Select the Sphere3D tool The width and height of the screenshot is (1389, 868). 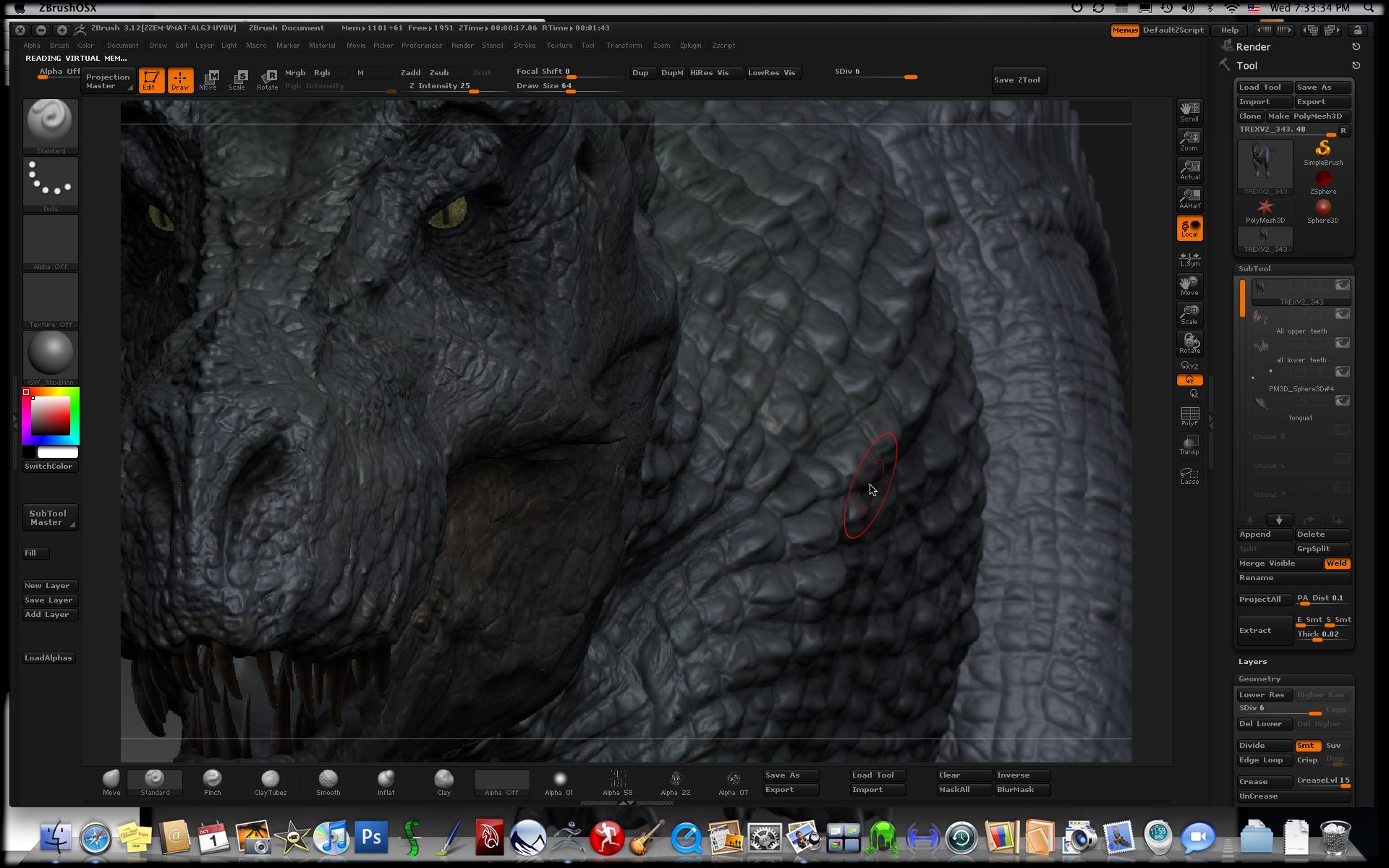1322,210
